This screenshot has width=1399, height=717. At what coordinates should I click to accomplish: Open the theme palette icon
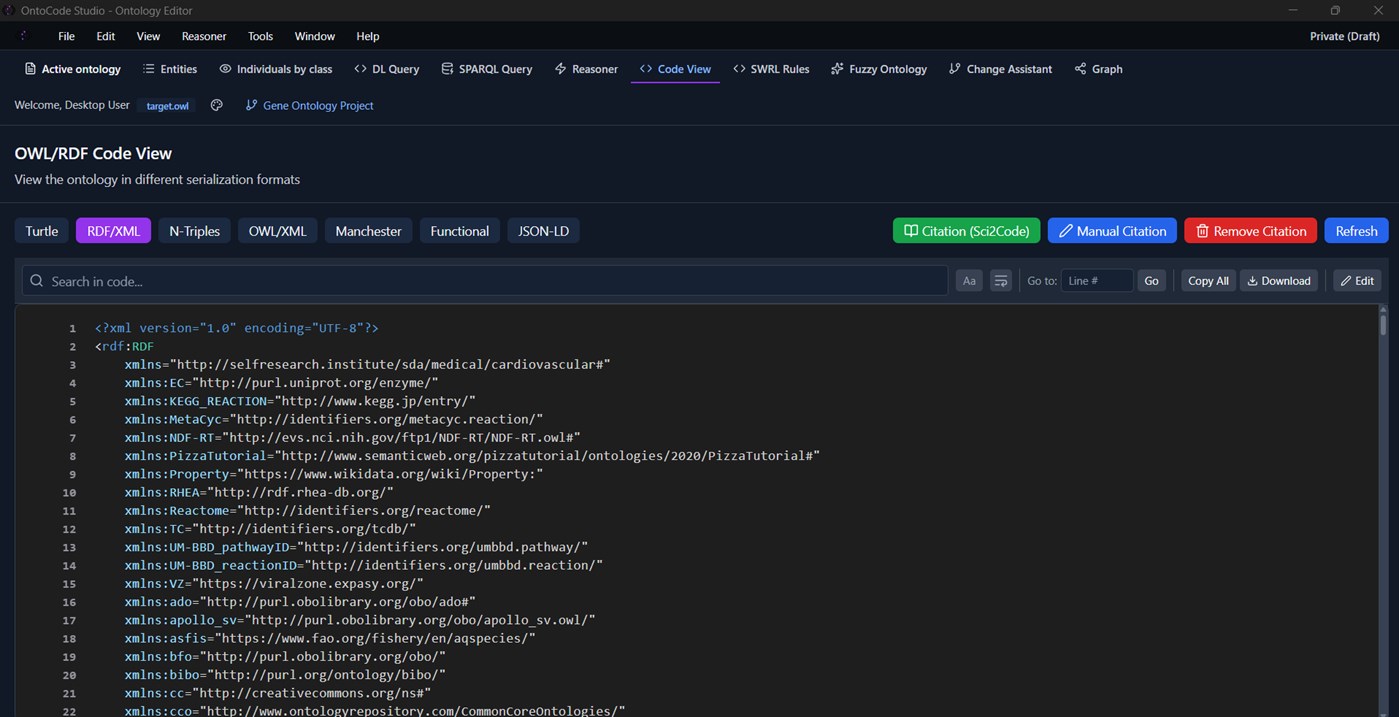pyautogui.click(x=216, y=105)
